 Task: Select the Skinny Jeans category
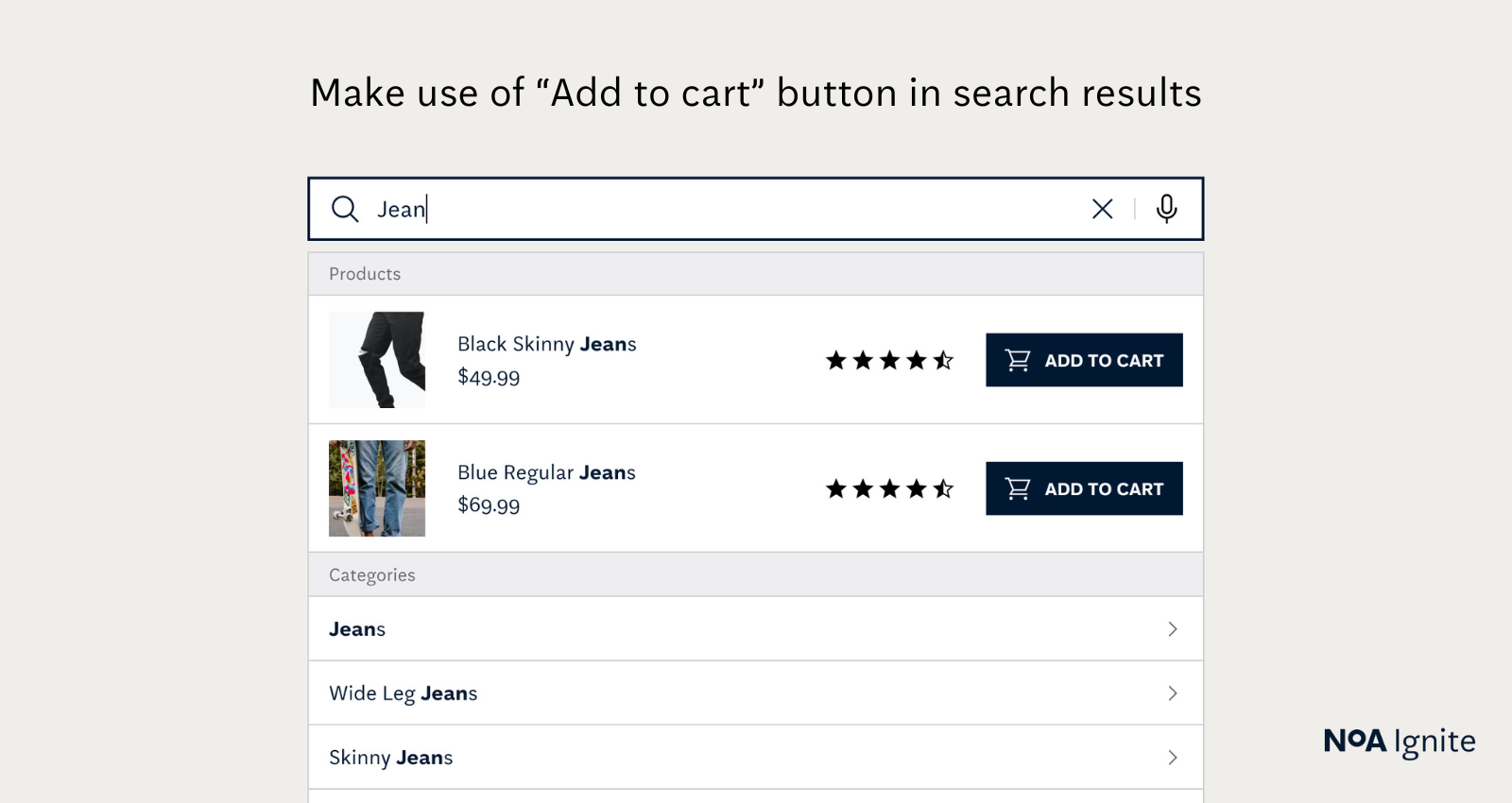click(x=391, y=758)
